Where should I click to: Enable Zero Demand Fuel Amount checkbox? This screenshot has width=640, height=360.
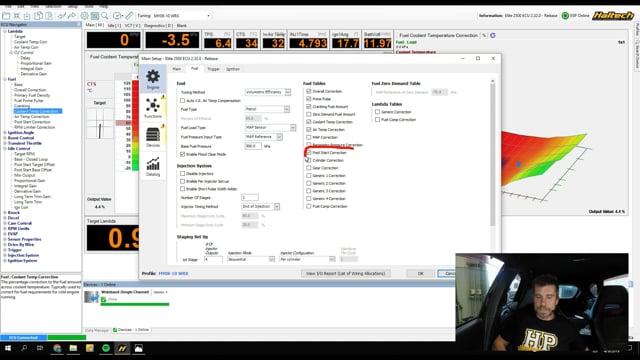pos(309,114)
